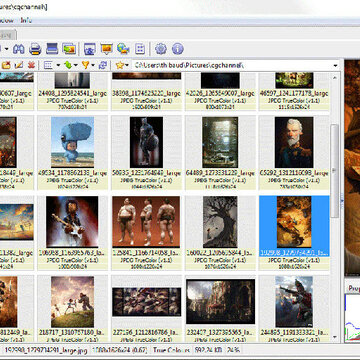Image resolution: width=360 pixels, height=360 pixels.
Task: Refresh the folder with blue arrows icon
Action: pos(103,65)
